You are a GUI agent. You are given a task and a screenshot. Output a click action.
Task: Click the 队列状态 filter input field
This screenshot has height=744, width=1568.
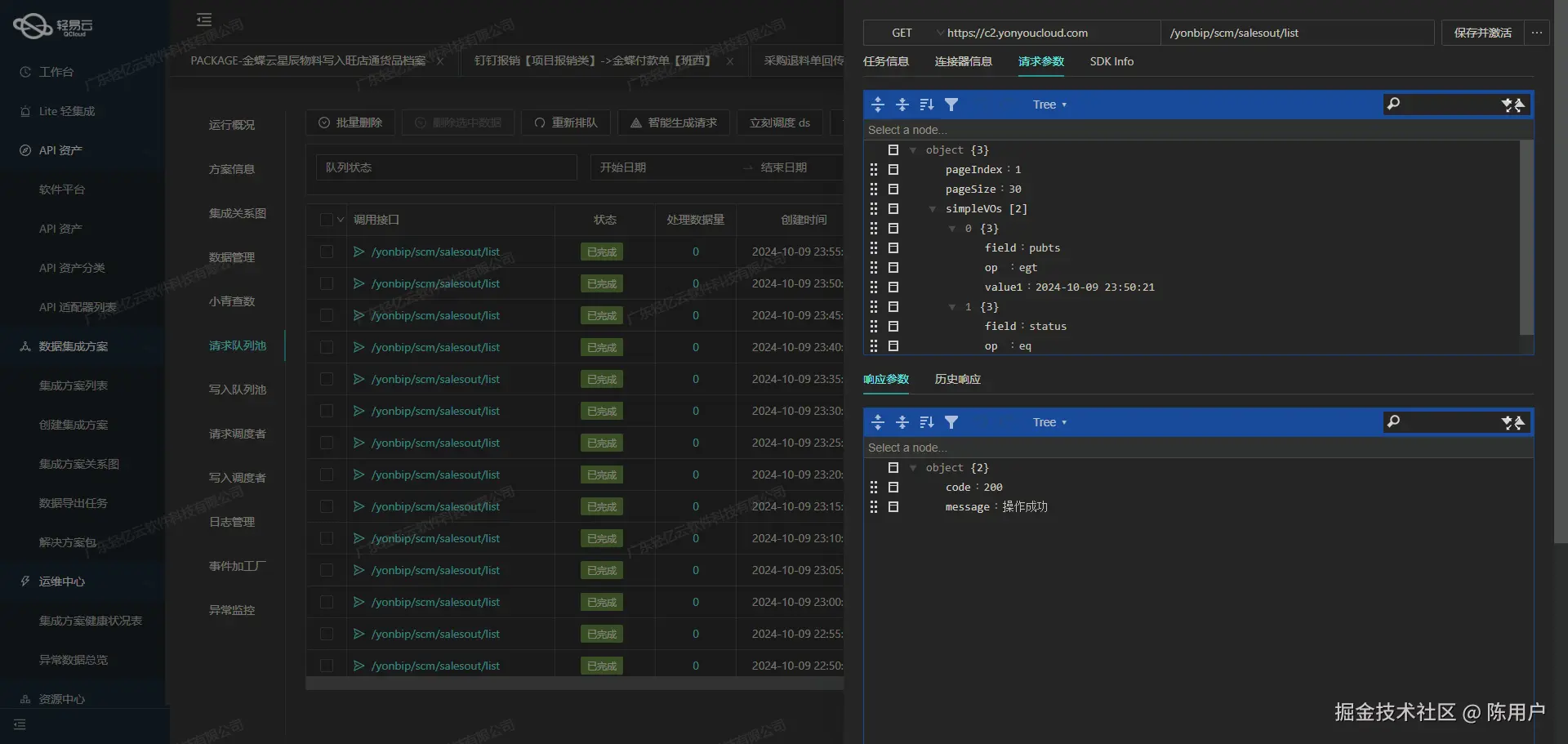coord(446,167)
